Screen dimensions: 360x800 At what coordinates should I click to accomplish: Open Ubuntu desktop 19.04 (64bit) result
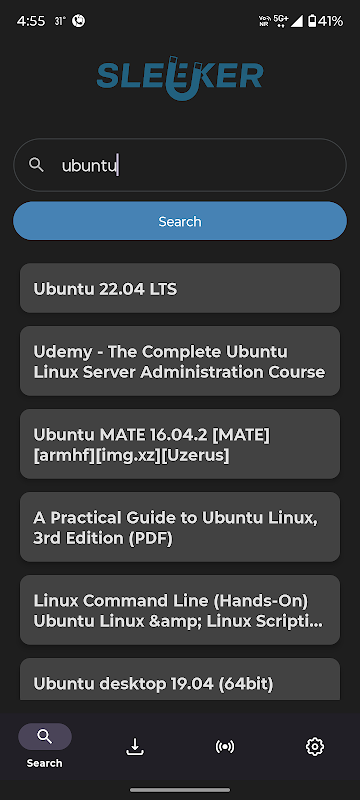click(x=180, y=680)
